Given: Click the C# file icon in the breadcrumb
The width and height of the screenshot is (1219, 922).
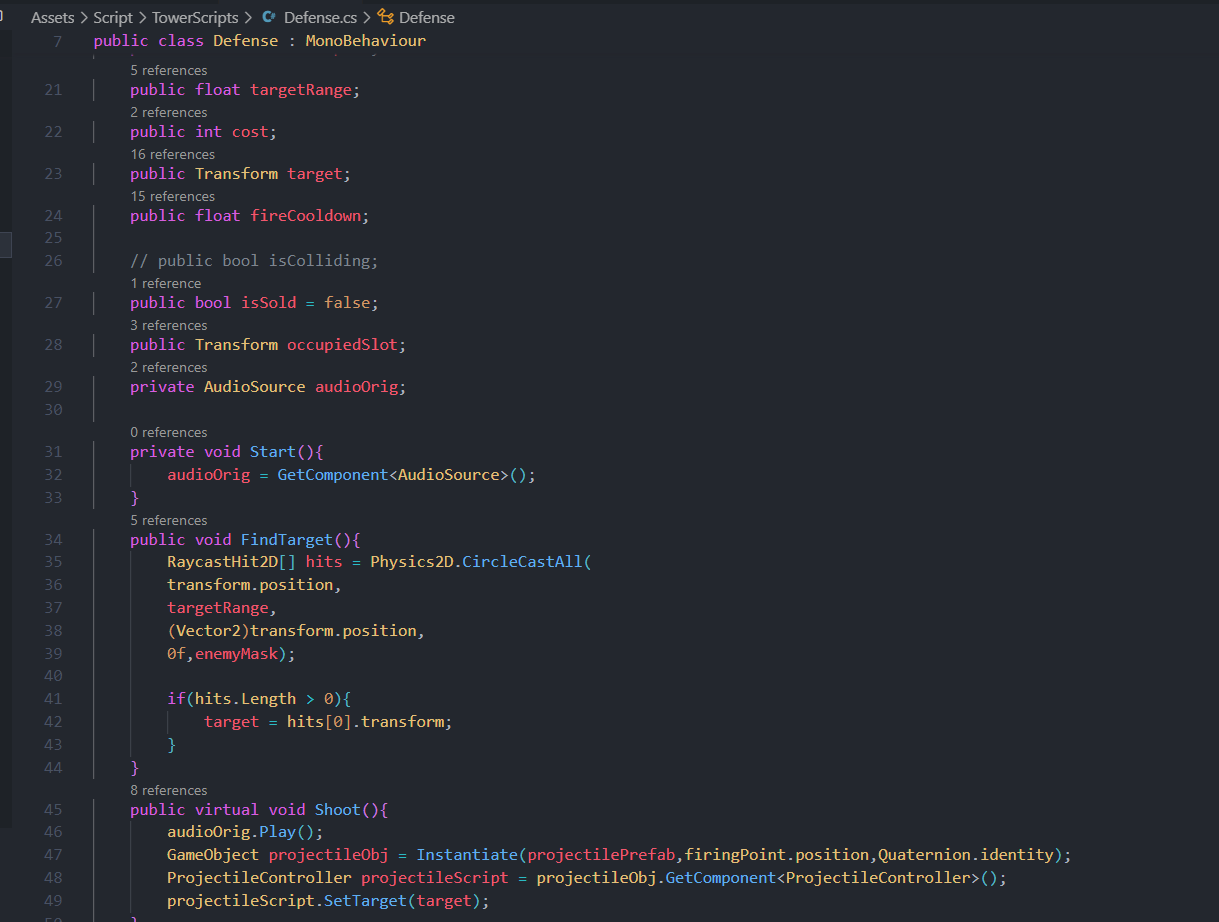Looking at the screenshot, I should [x=269, y=18].
